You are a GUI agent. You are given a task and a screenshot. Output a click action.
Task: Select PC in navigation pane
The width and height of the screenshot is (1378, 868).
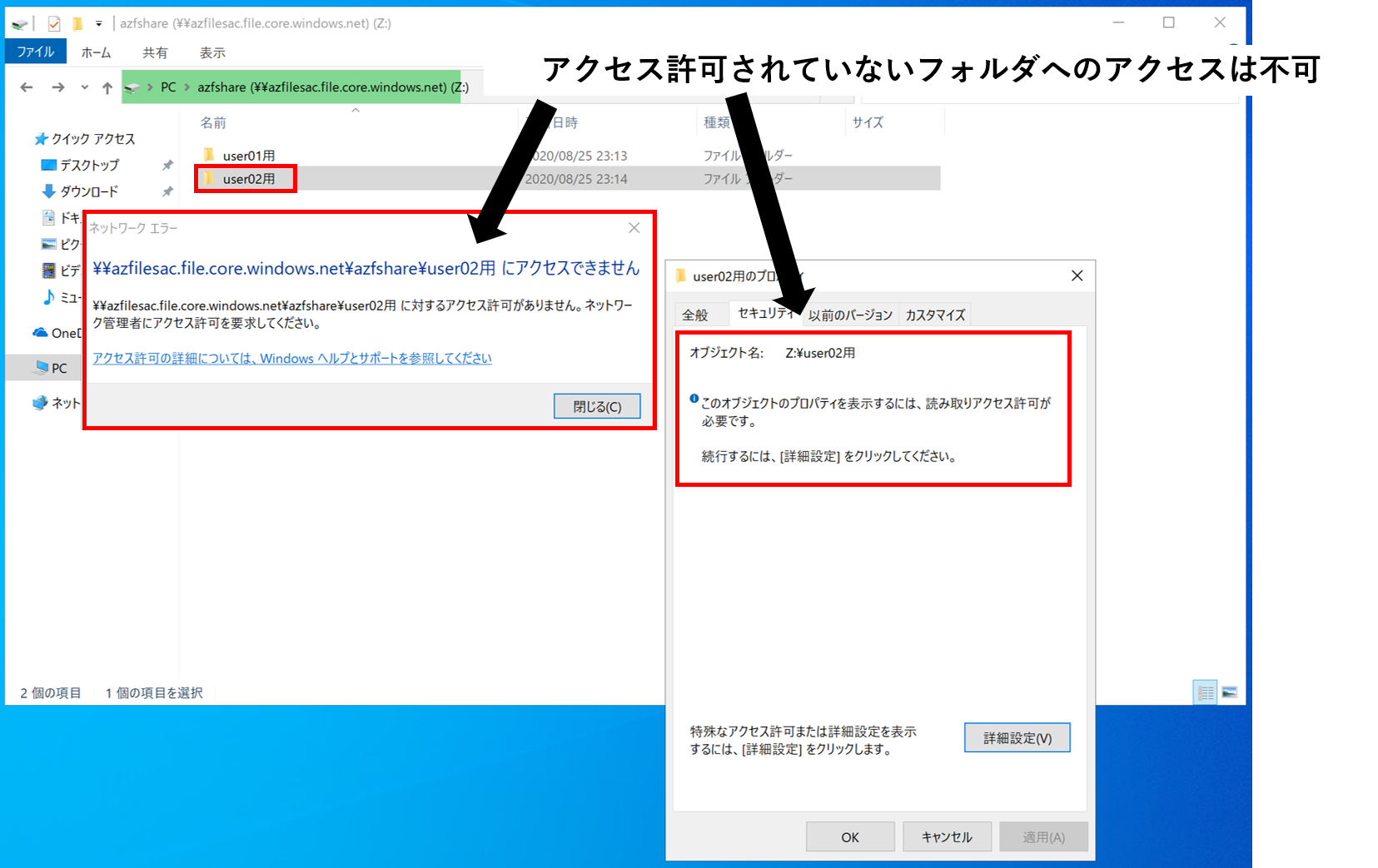pyautogui.click(x=51, y=368)
